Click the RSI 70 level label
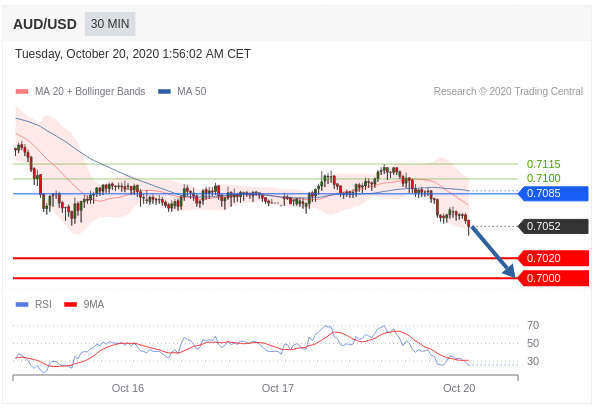This screenshot has height=410, width=597. [533, 325]
